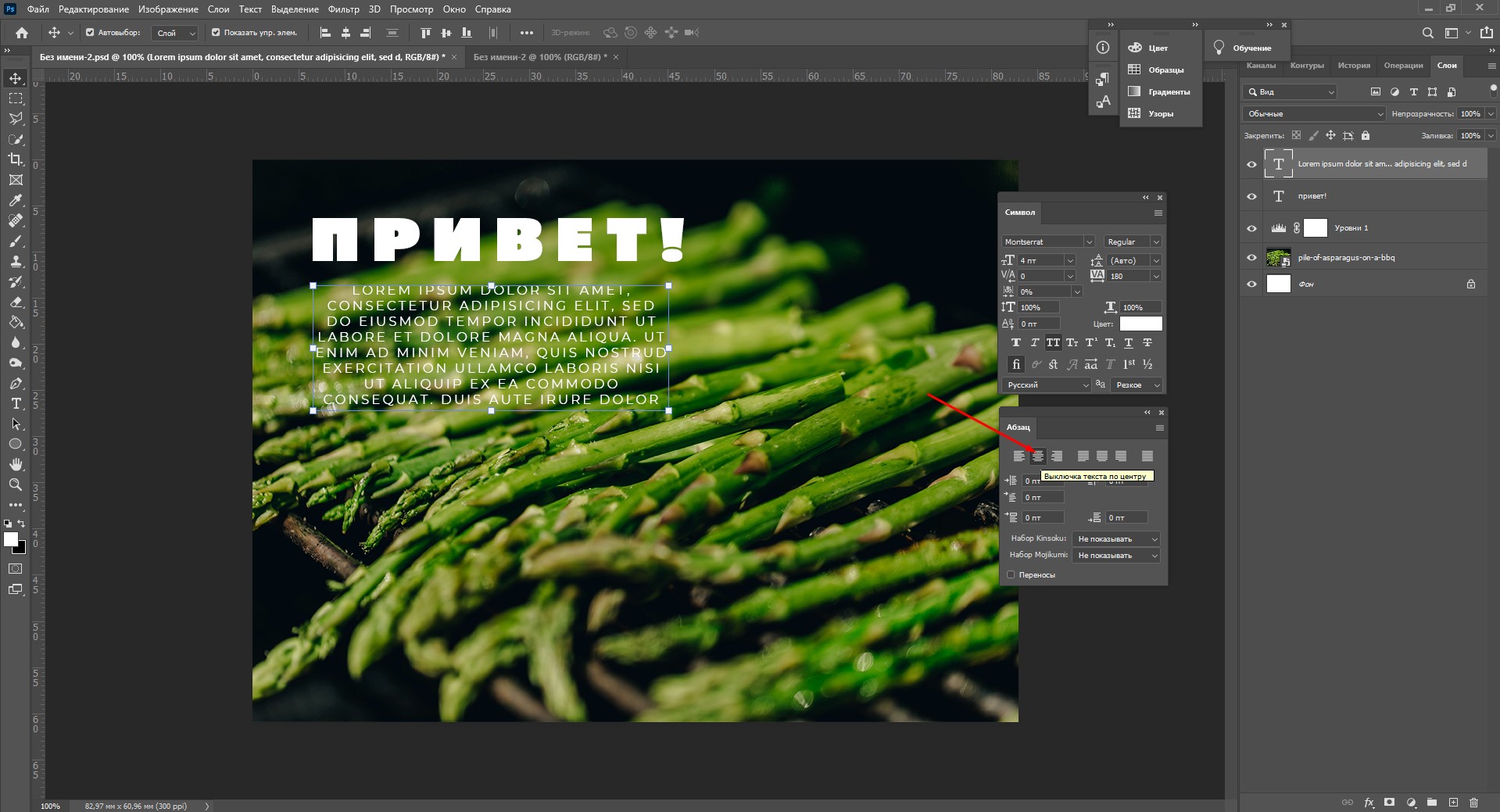Click the All Caps style icon
The height and width of the screenshot is (812, 1500).
[x=1053, y=343]
